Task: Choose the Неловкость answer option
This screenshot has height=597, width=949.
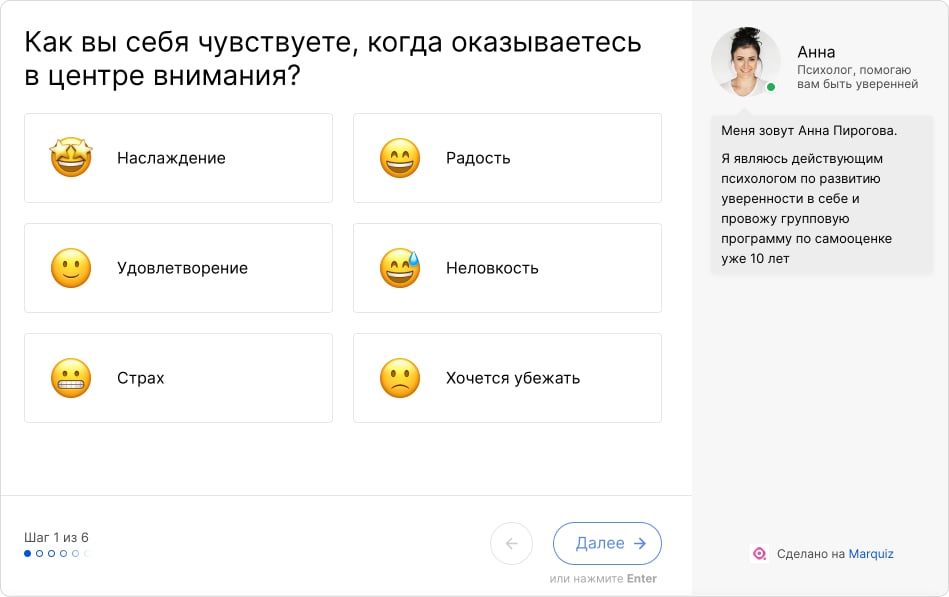Action: 507,268
